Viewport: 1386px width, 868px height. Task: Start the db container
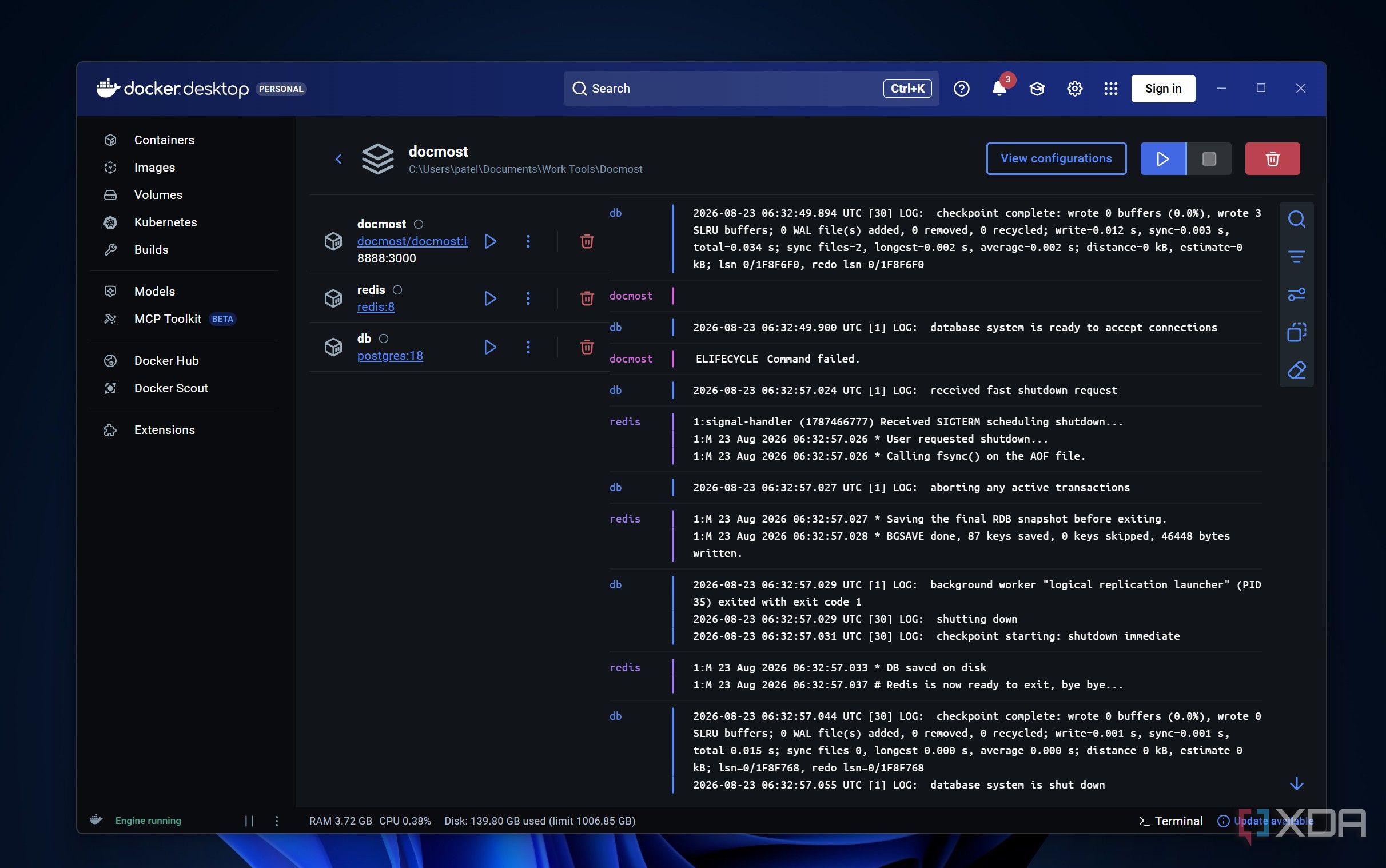(x=490, y=347)
